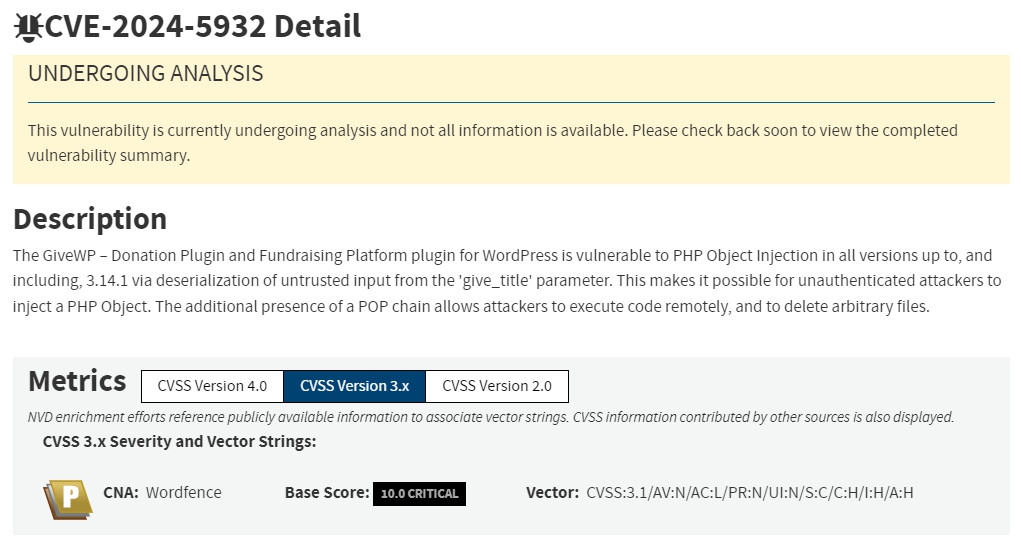Click the Vector label

click(x=552, y=493)
